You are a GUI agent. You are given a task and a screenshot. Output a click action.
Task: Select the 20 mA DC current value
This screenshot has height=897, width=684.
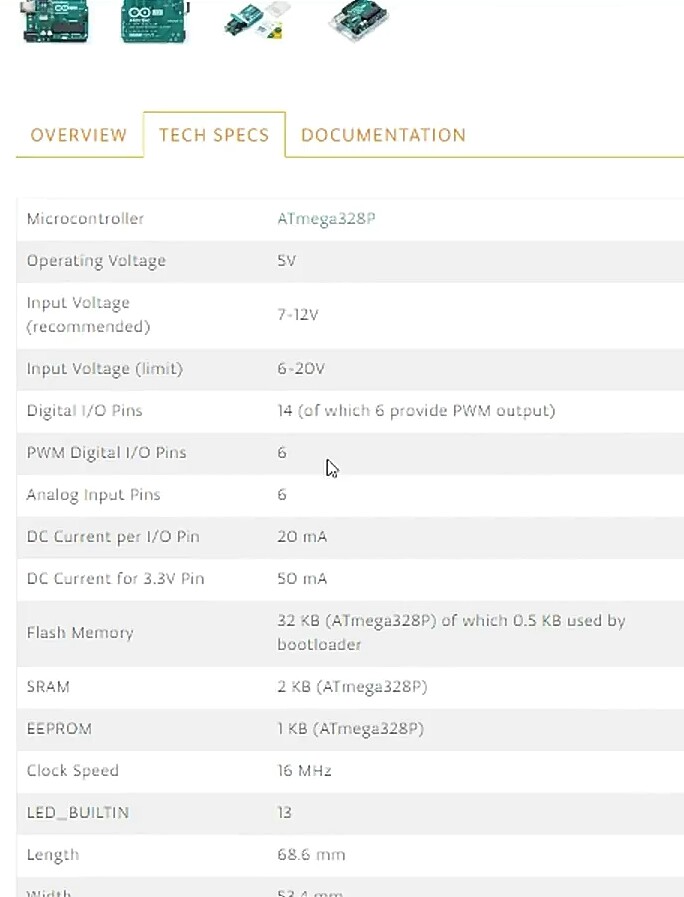[x=302, y=537]
